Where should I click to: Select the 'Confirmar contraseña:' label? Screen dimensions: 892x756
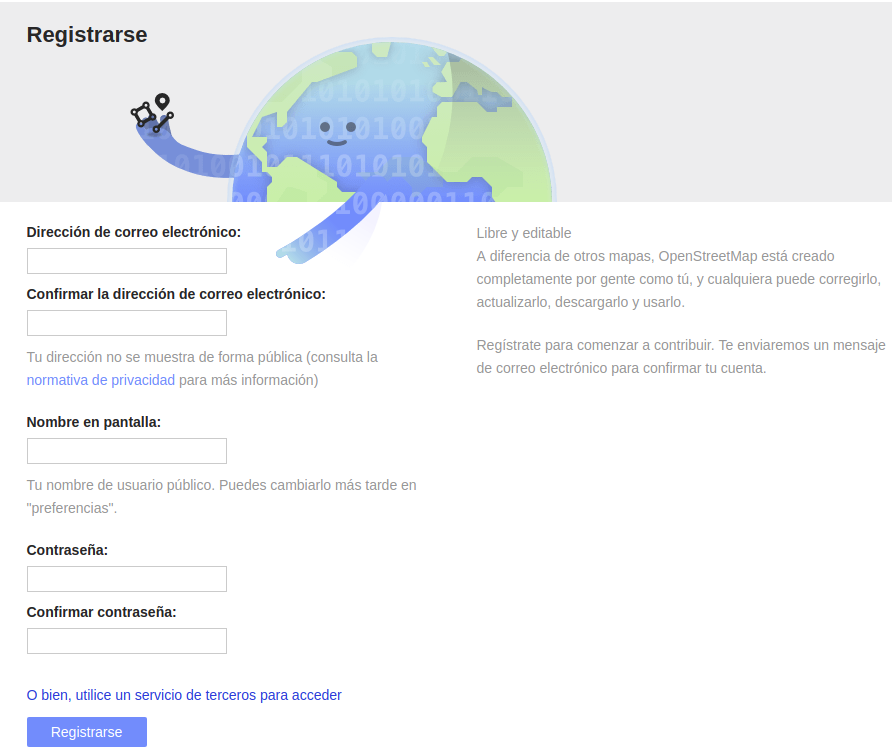(102, 612)
